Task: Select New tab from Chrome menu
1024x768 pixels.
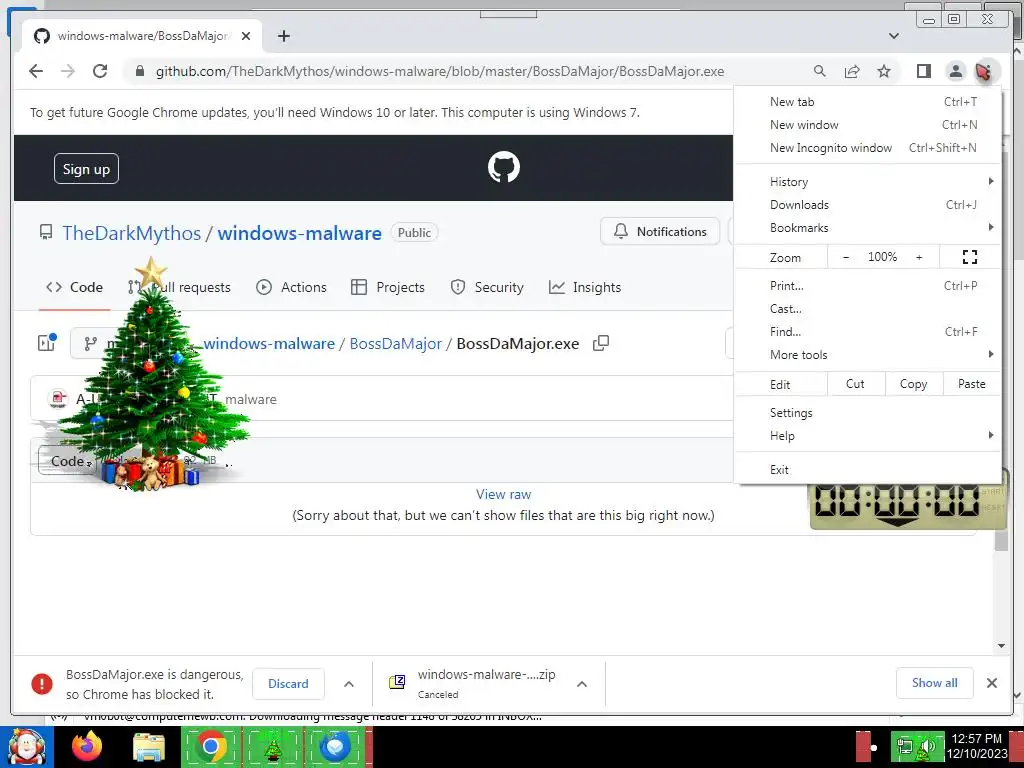Action: (x=867, y=102)
